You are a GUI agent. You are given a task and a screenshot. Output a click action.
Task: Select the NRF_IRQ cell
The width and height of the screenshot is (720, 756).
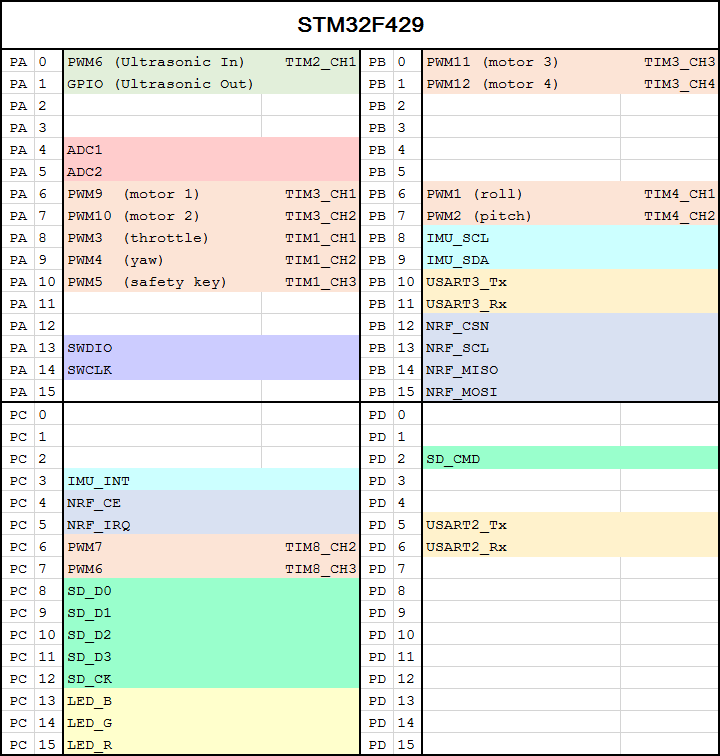[x=211, y=525]
